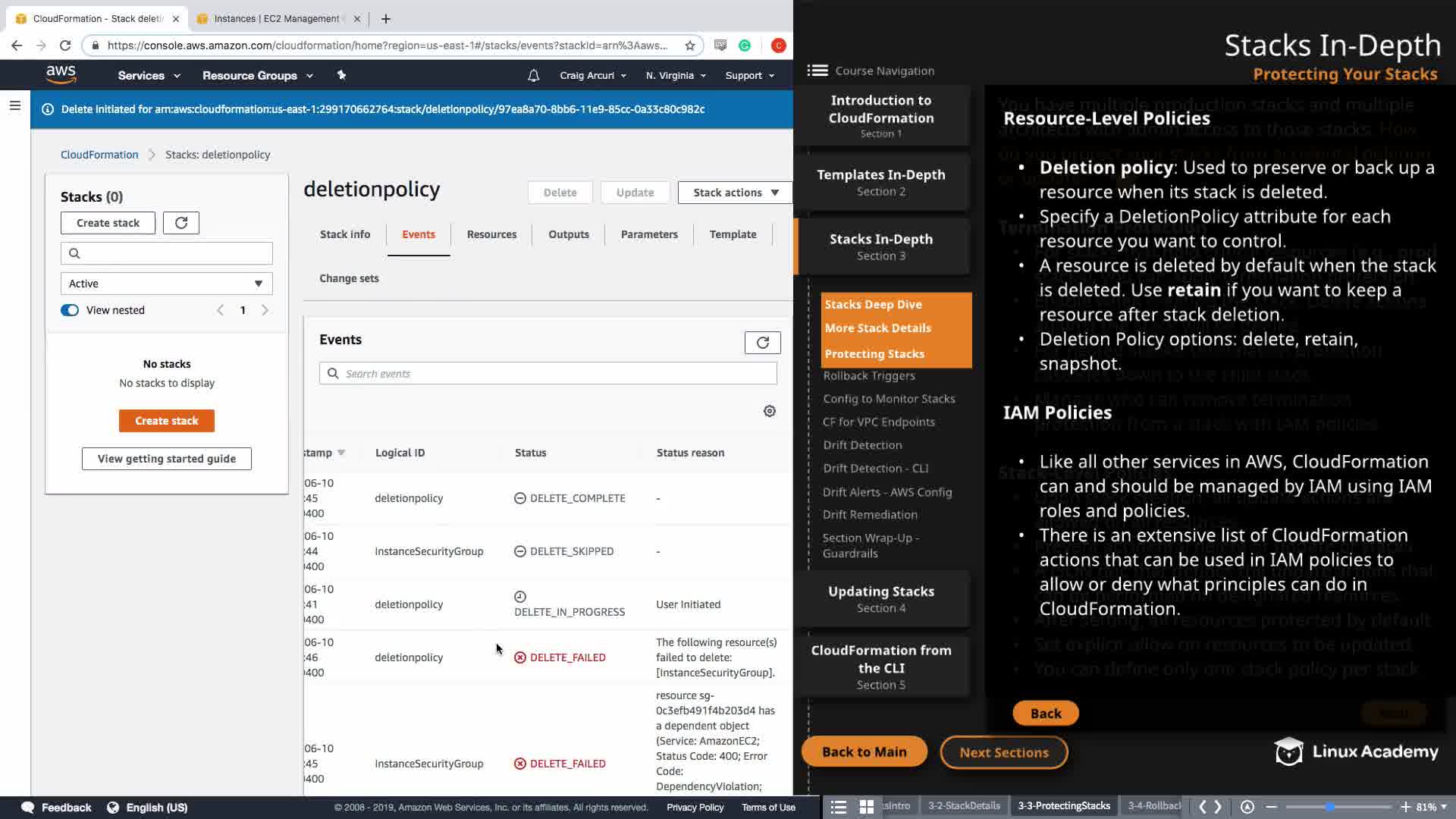The image size is (1456, 819).
Task: Click the orange Create stack button
Action: [166, 421]
